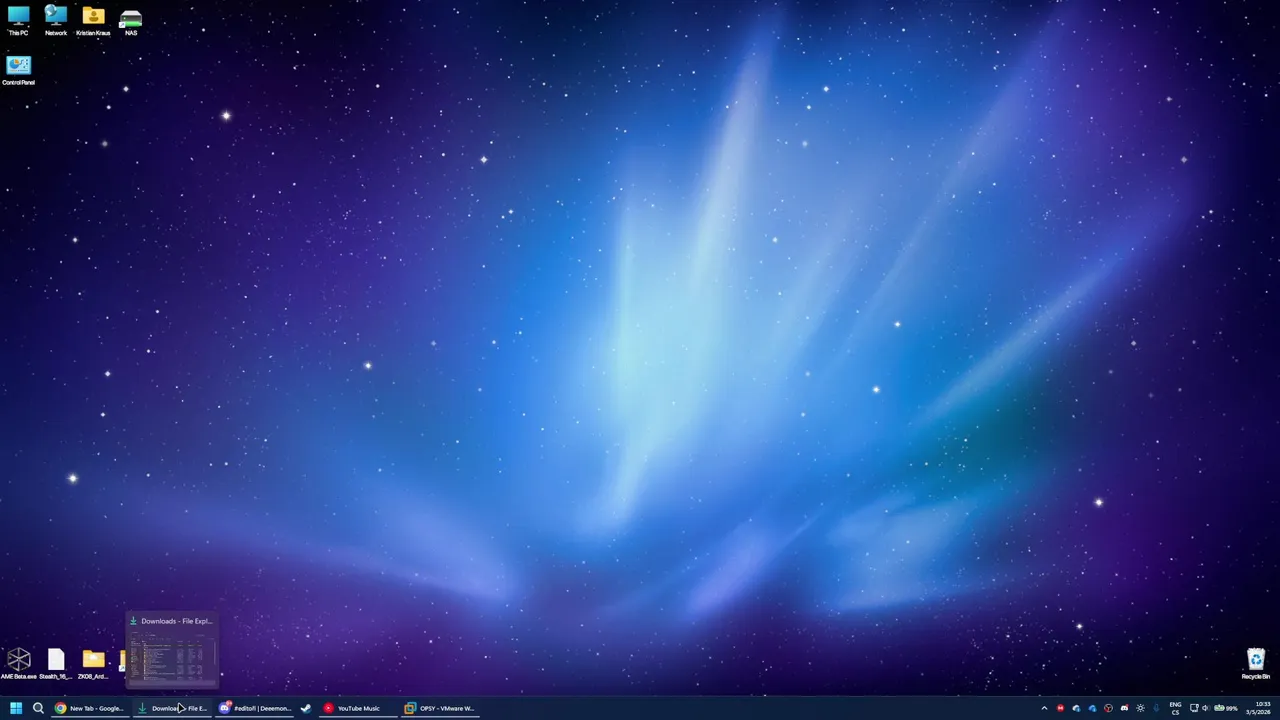Open the Windows Start menu

[x=16, y=708]
